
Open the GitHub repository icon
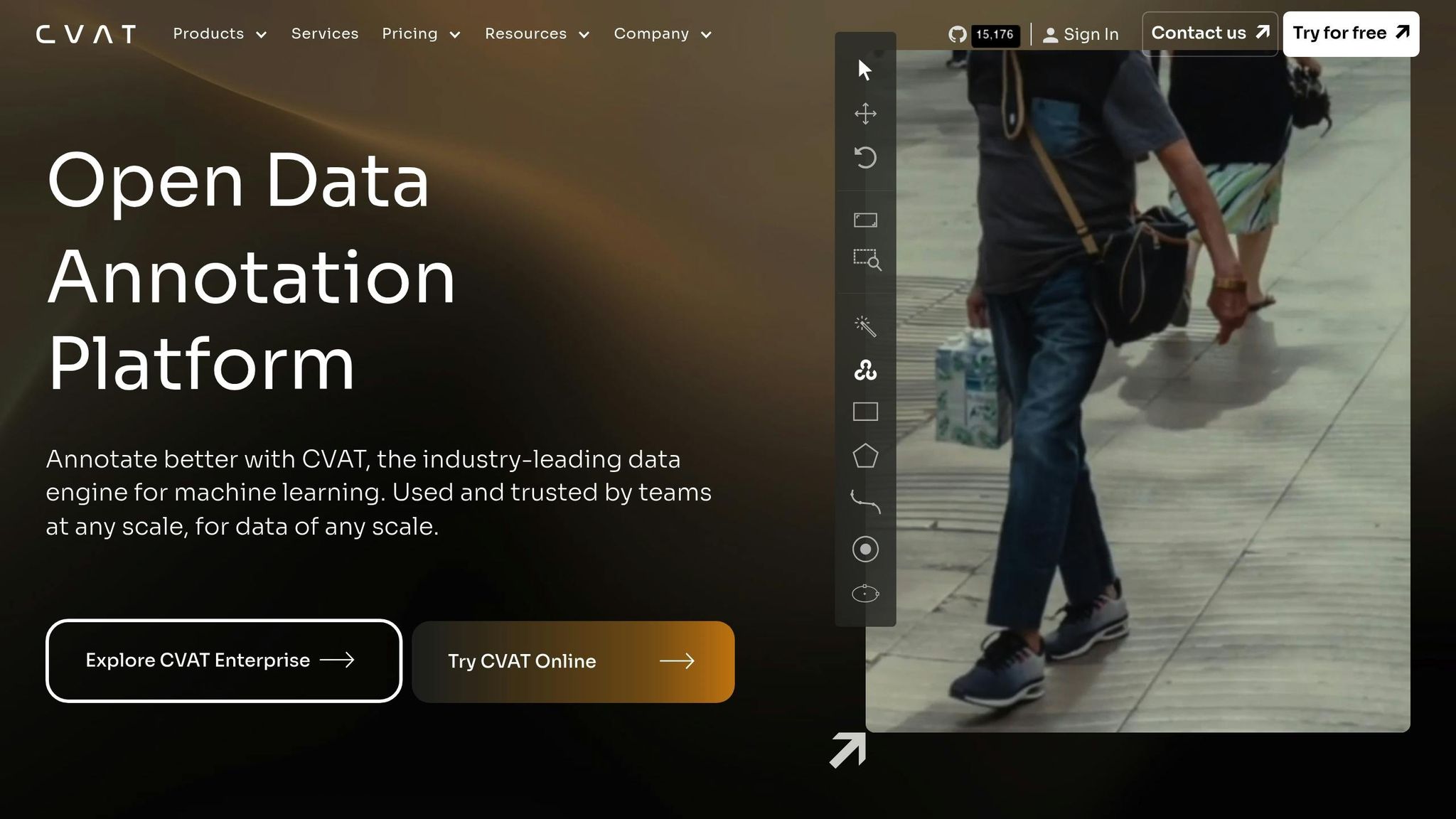pyautogui.click(x=958, y=34)
